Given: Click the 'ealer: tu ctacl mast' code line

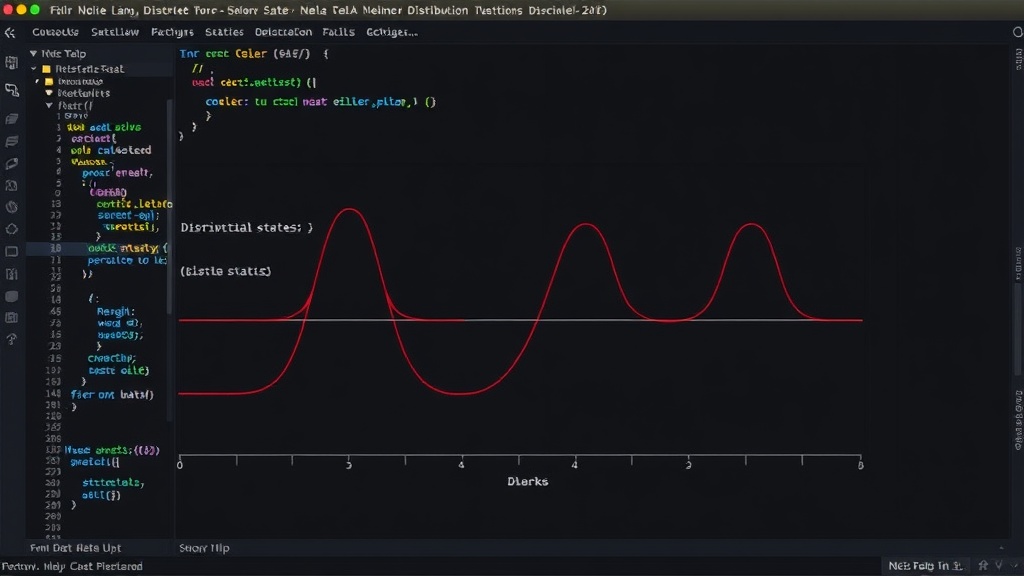Looking at the screenshot, I should coord(321,102).
